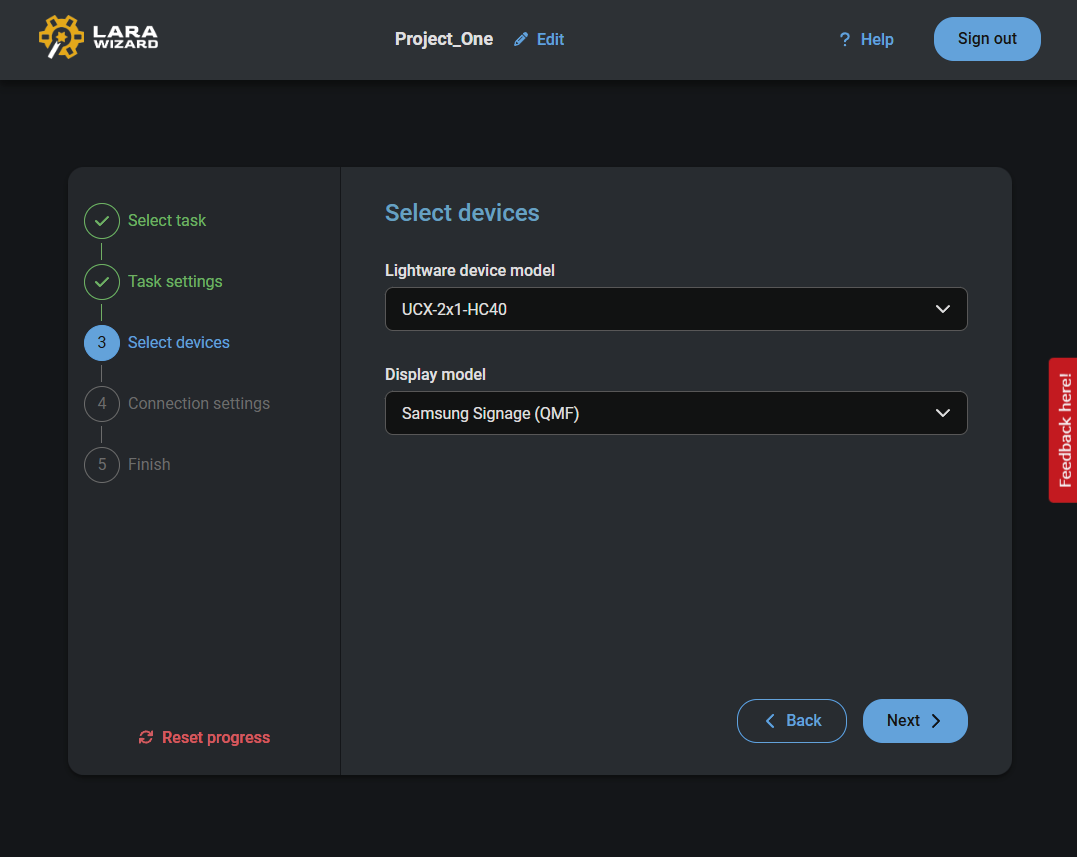The image size is (1077, 857).
Task: Go to the Select task step
Action: pyautogui.click(x=167, y=221)
